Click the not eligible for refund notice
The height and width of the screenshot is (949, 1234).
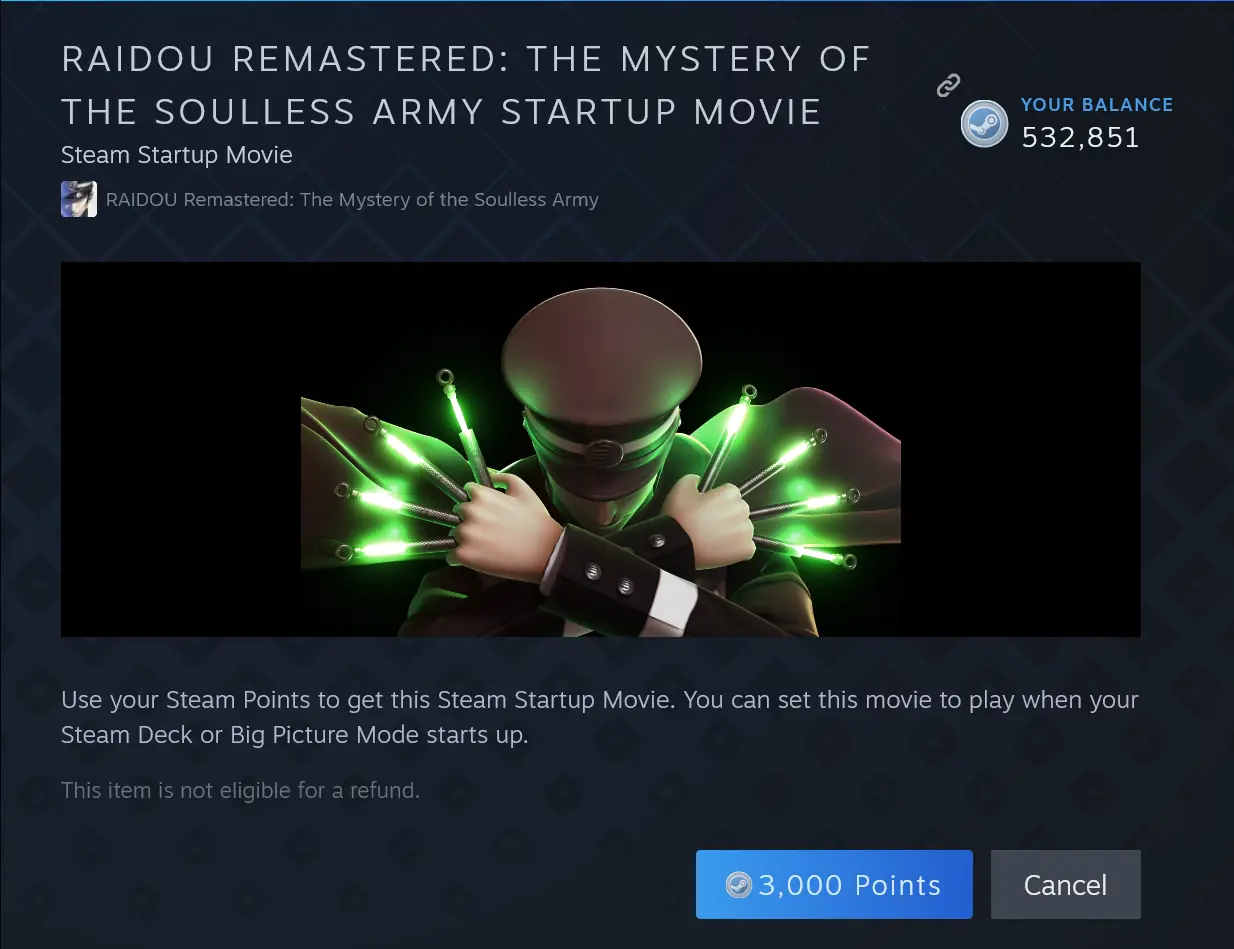tap(240, 790)
